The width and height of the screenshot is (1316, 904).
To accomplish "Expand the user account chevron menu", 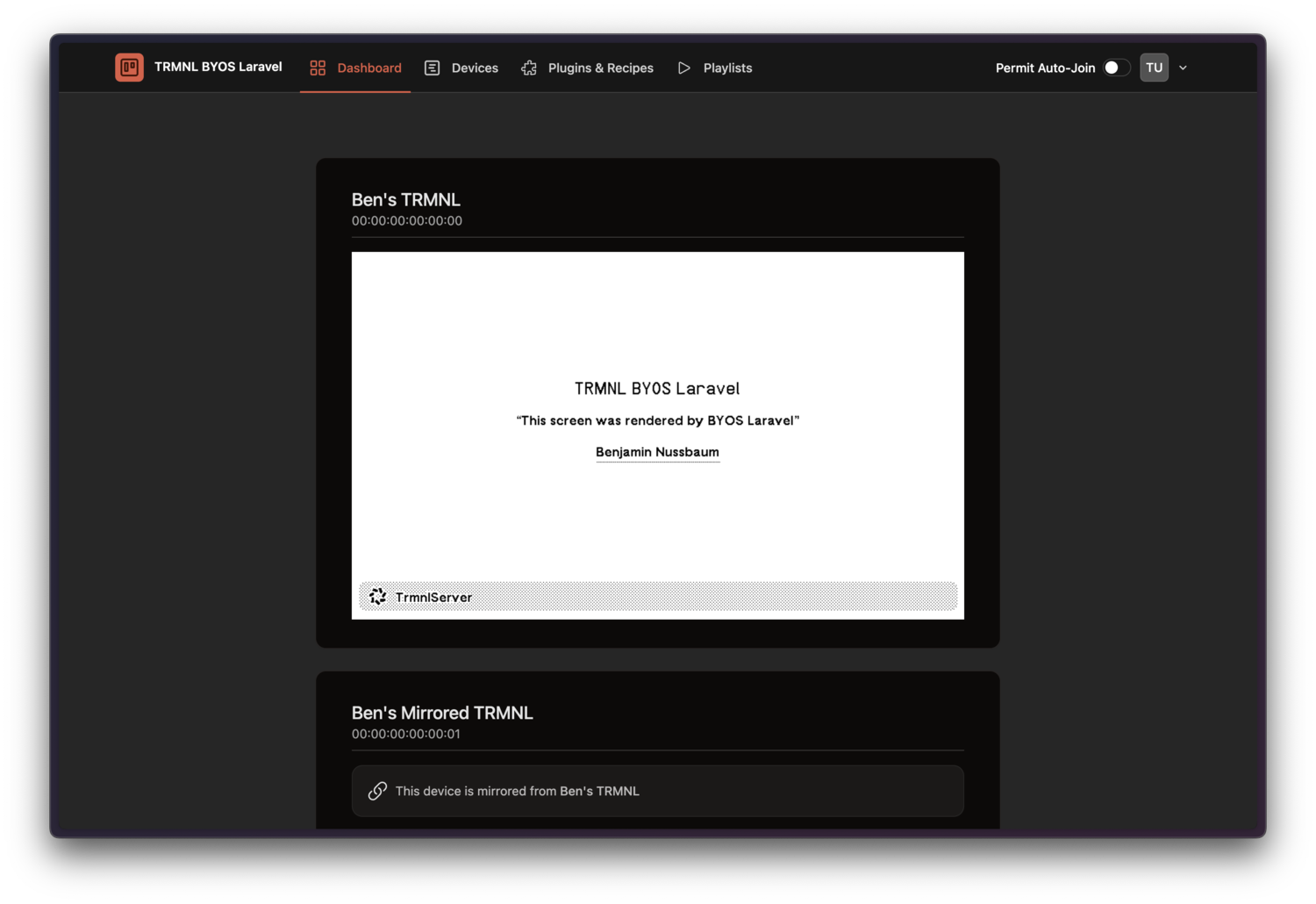I will [1183, 67].
